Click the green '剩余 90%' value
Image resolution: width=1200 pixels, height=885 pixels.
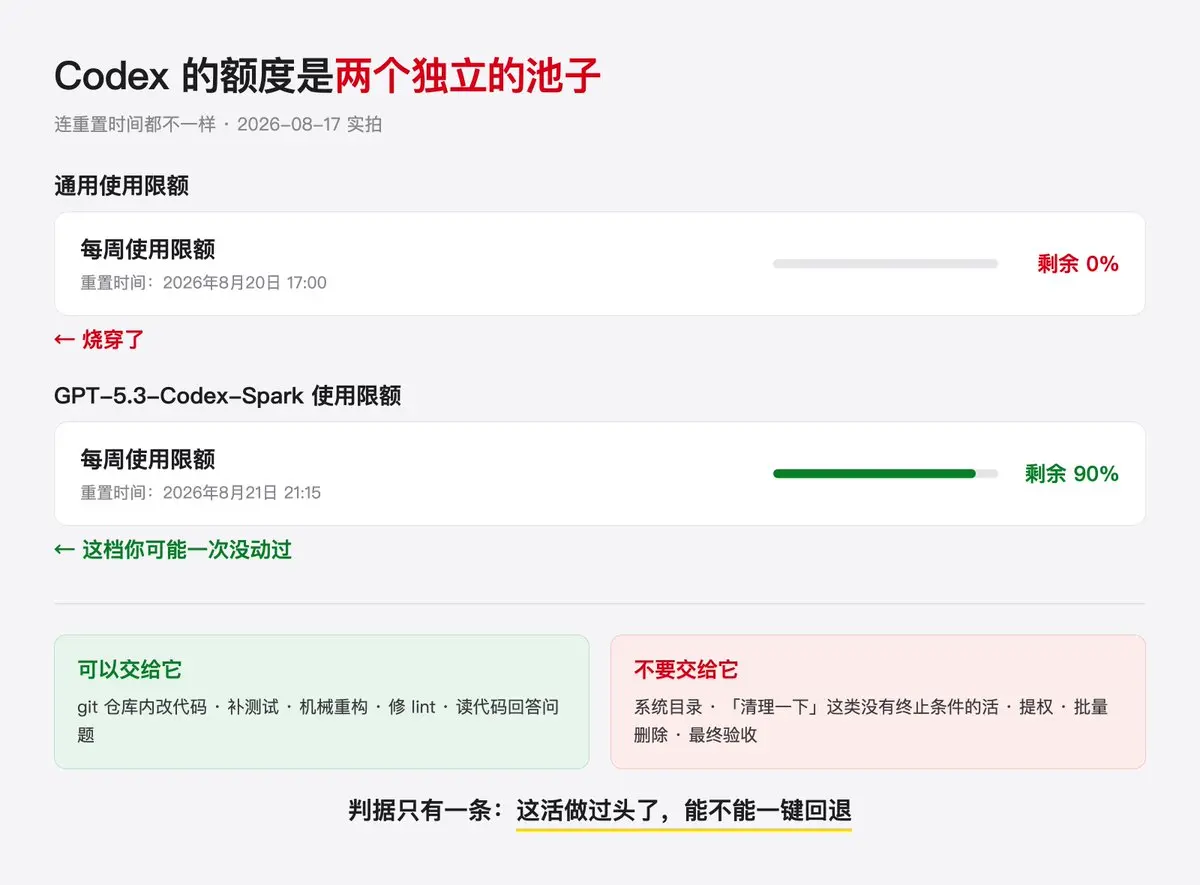(1072, 474)
